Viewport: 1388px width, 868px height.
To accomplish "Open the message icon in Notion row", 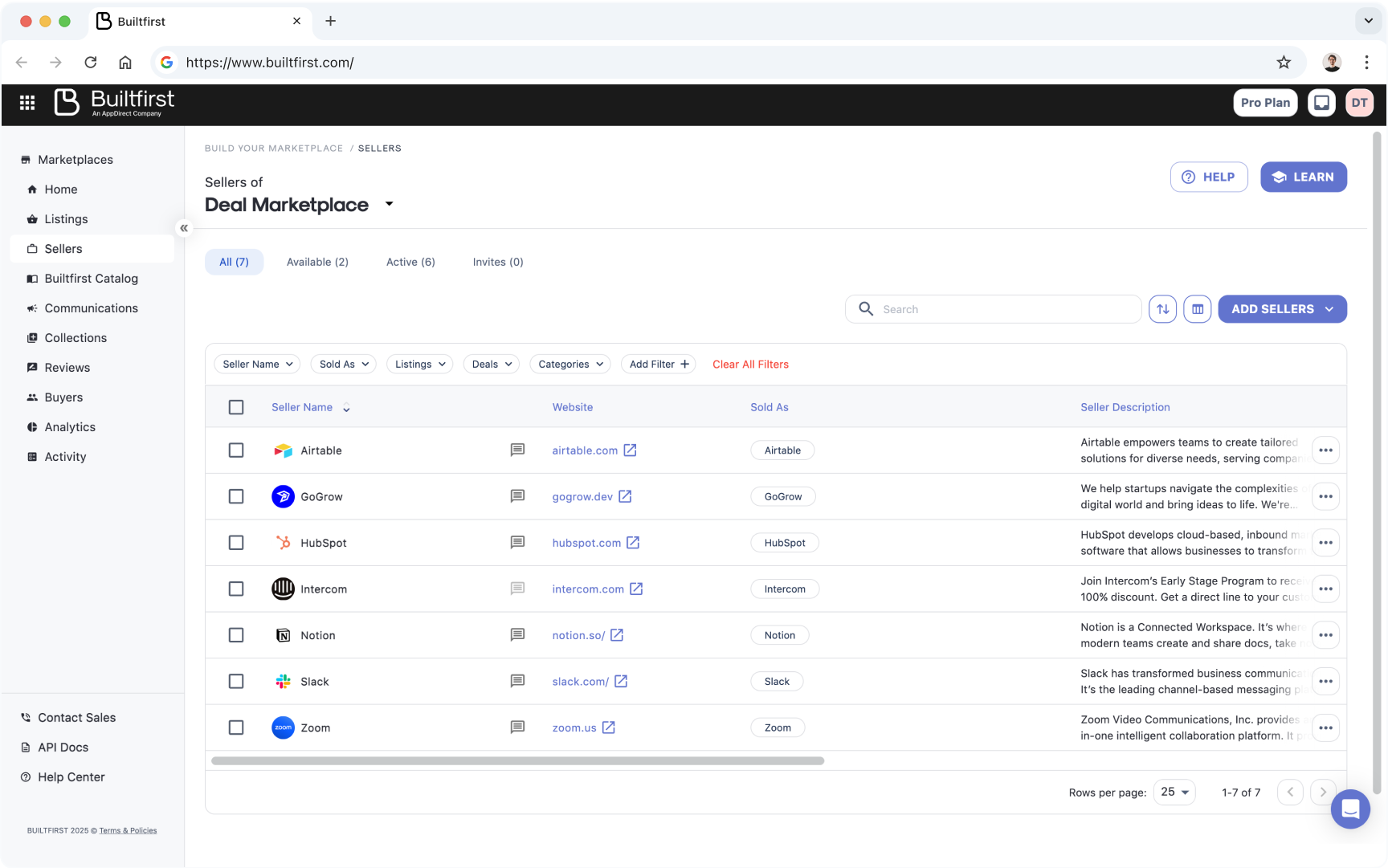I will [517, 635].
